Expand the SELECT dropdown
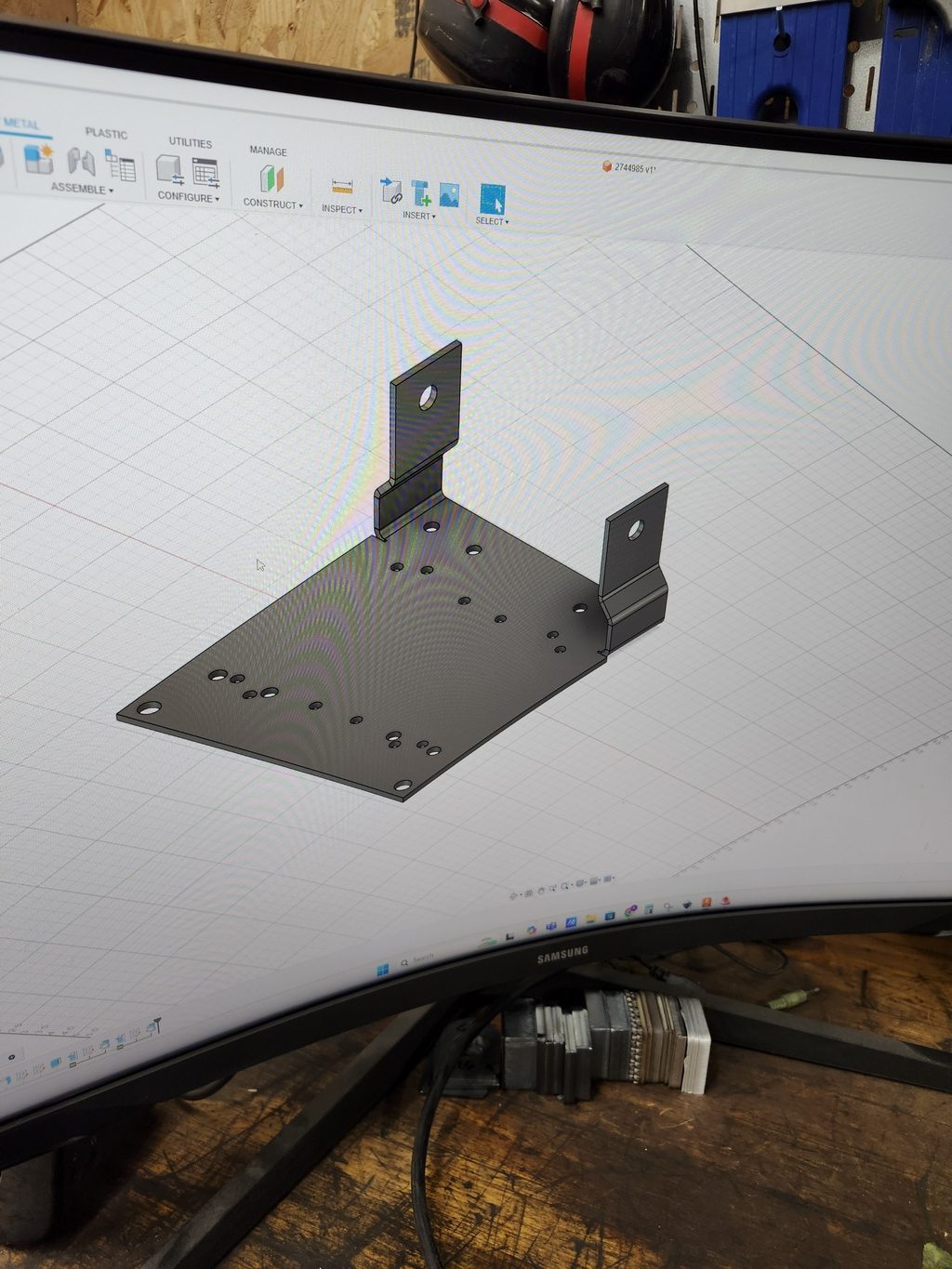The height and width of the screenshot is (1269, 952). tap(492, 221)
